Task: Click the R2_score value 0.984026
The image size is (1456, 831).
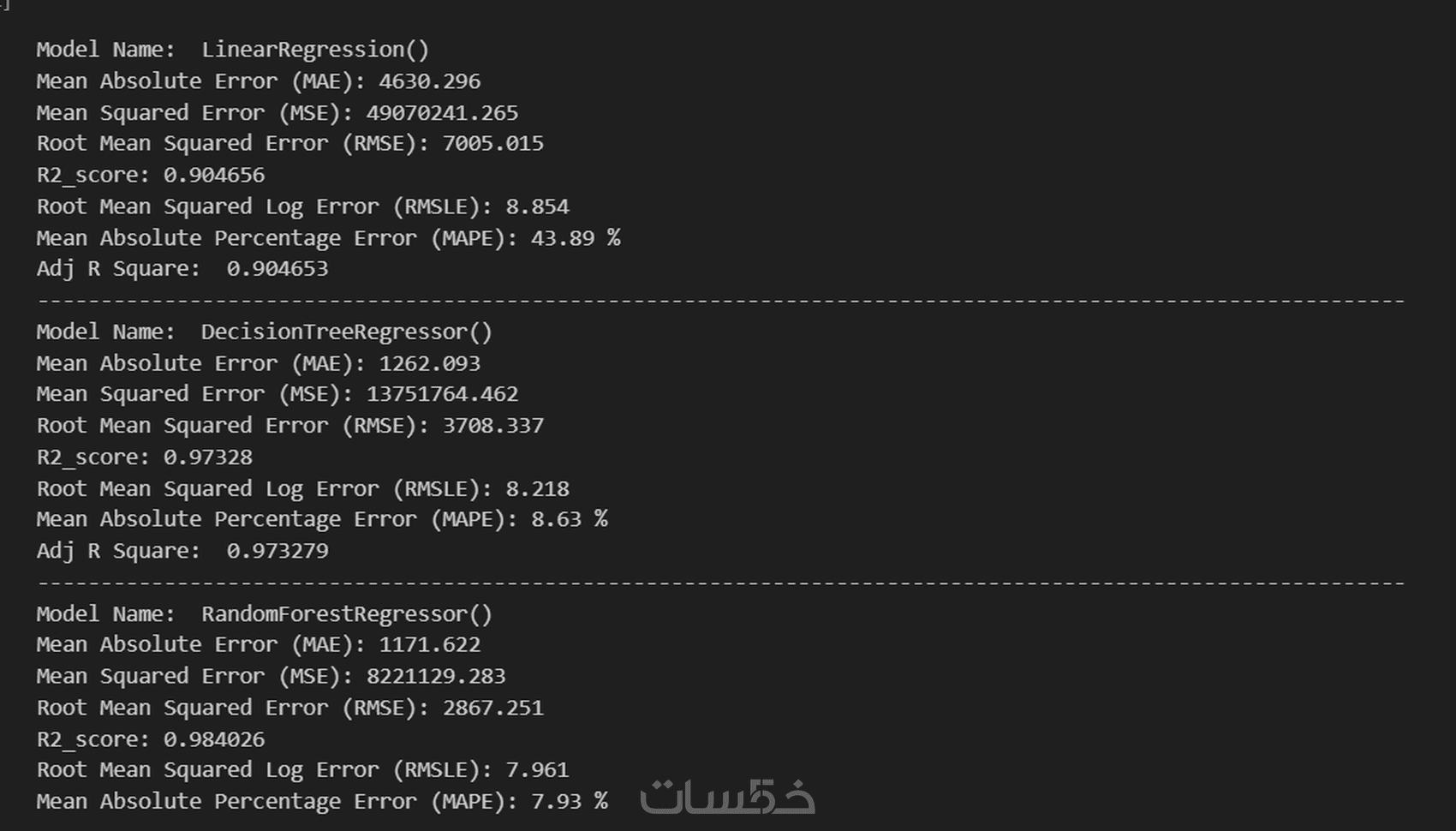Action: tap(214, 739)
